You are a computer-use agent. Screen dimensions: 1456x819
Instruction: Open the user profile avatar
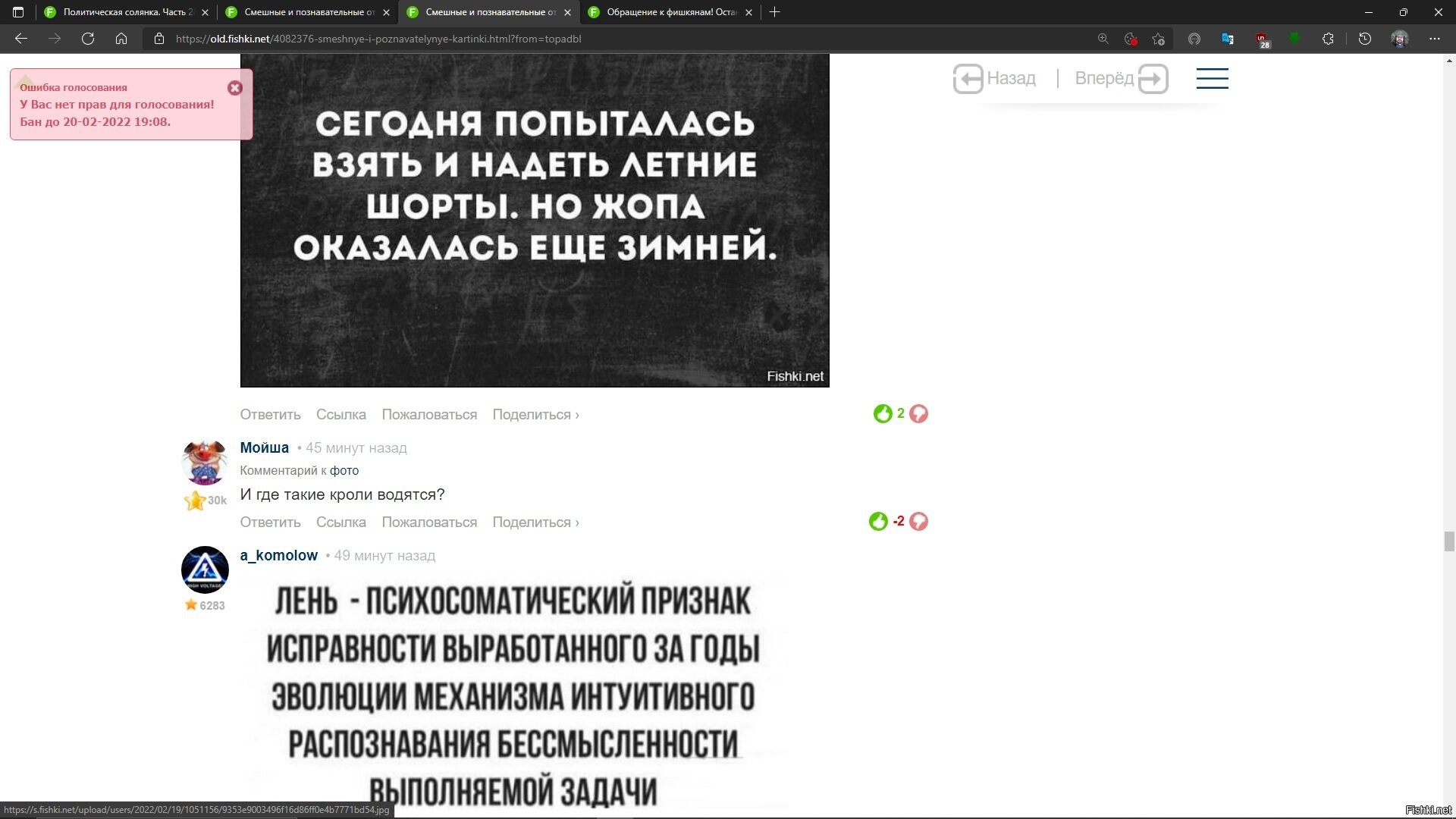(x=1400, y=39)
